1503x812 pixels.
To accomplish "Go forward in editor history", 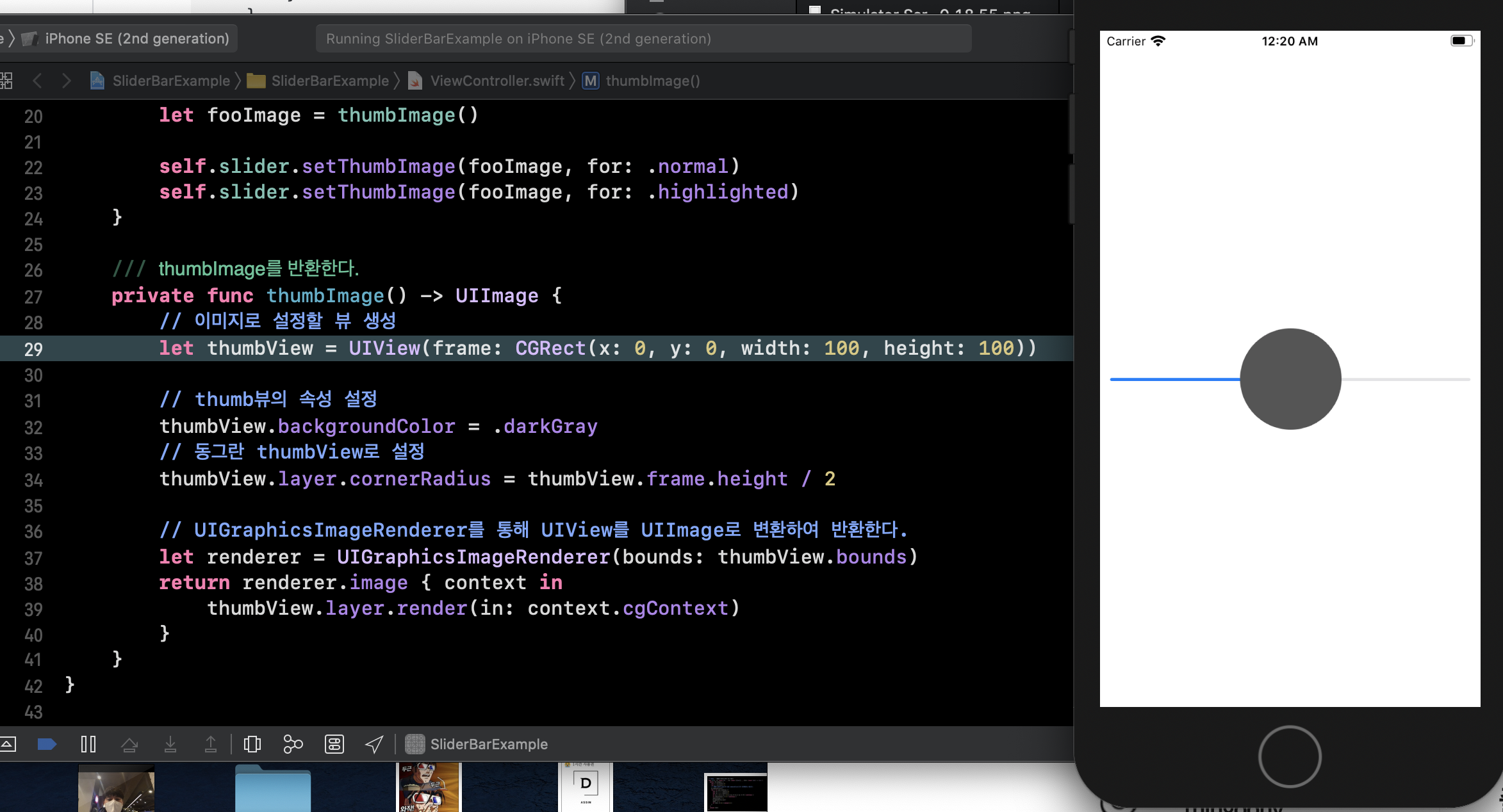I will click(66, 81).
